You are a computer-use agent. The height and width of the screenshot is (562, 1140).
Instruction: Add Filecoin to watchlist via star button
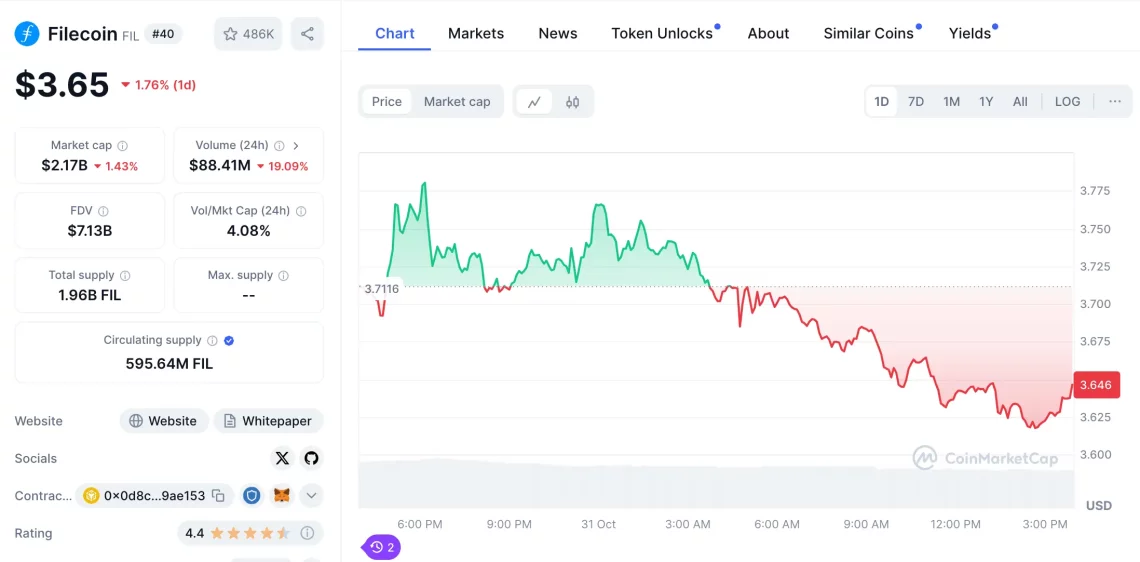[x=248, y=34]
